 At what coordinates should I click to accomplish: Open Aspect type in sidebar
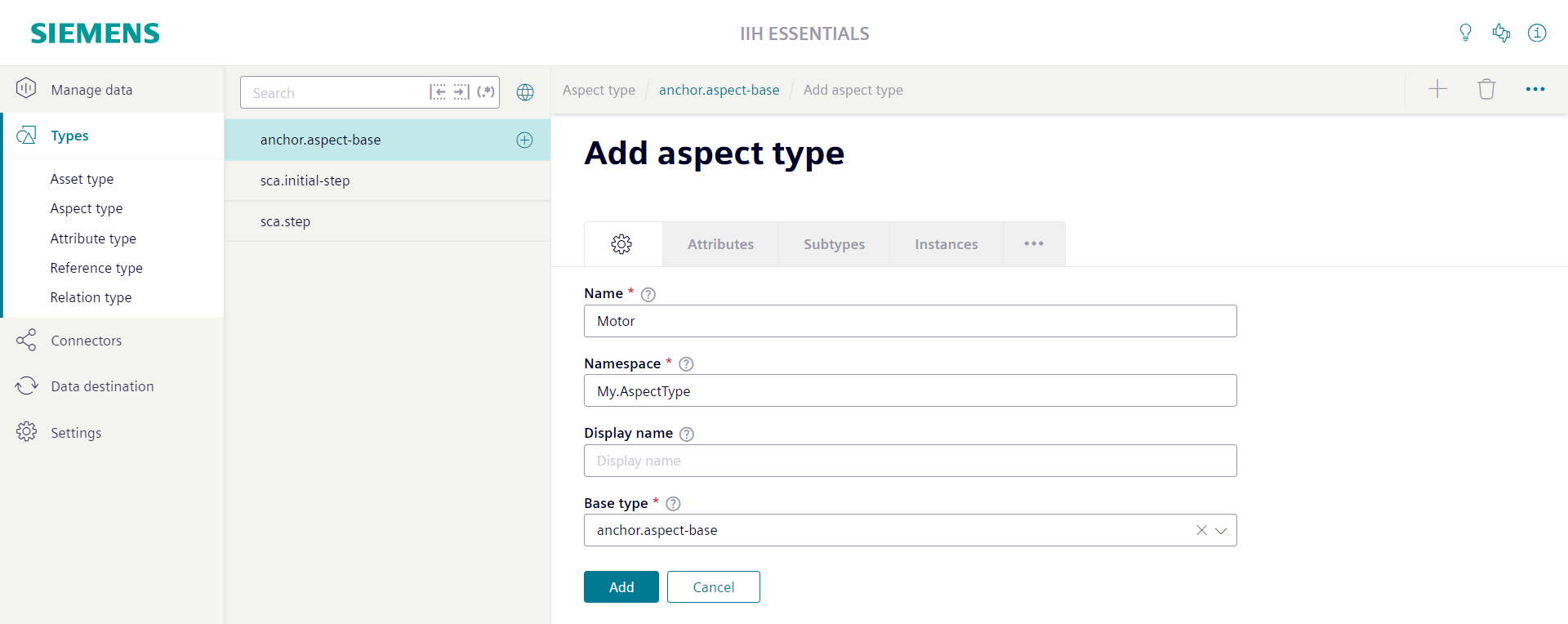coord(86,208)
